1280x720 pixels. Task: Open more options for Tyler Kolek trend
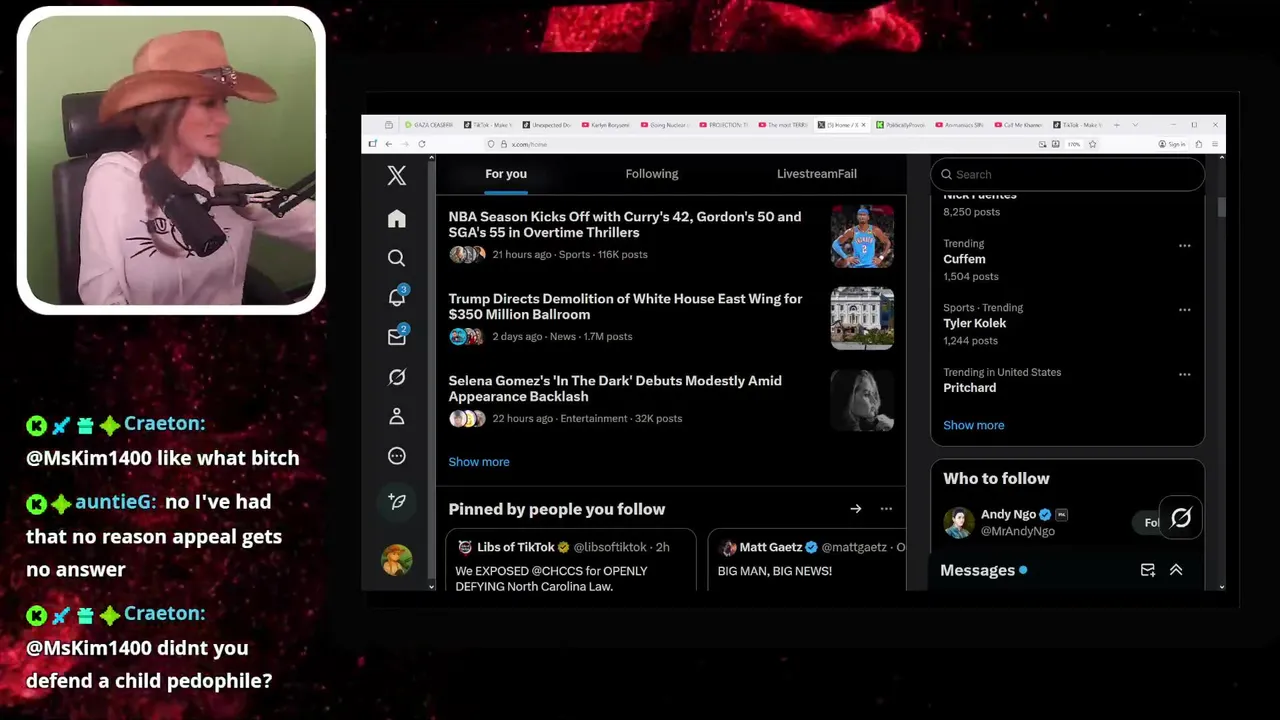pos(1185,309)
